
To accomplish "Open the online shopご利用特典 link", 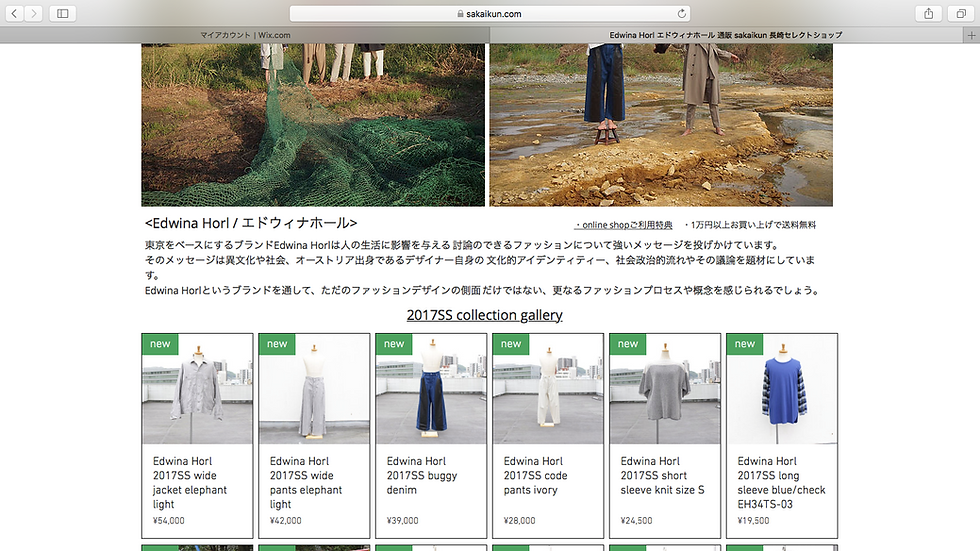I will (x=623, y=225).
